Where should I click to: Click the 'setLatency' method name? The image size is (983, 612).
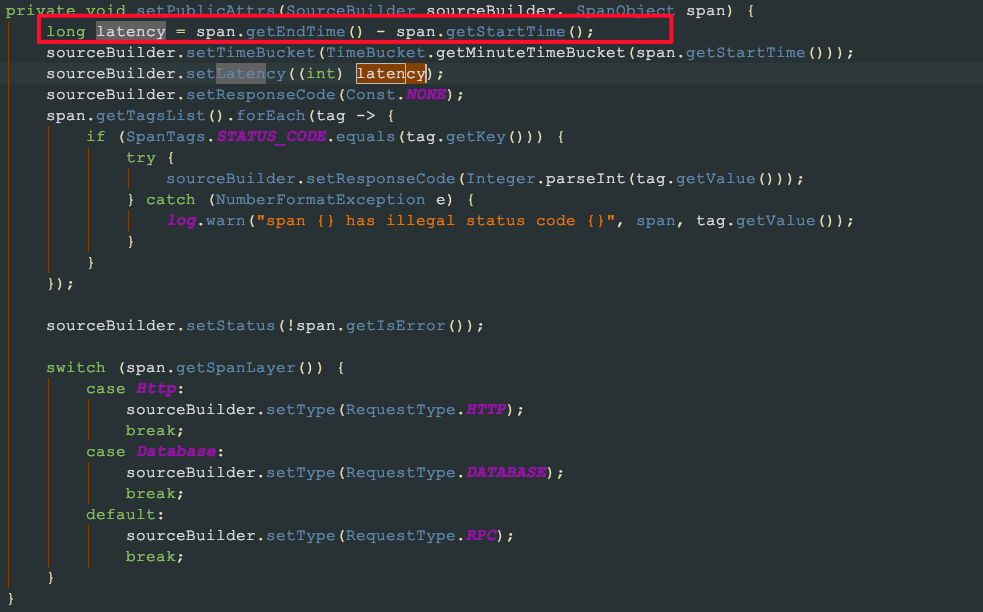(x=236, y=73)
